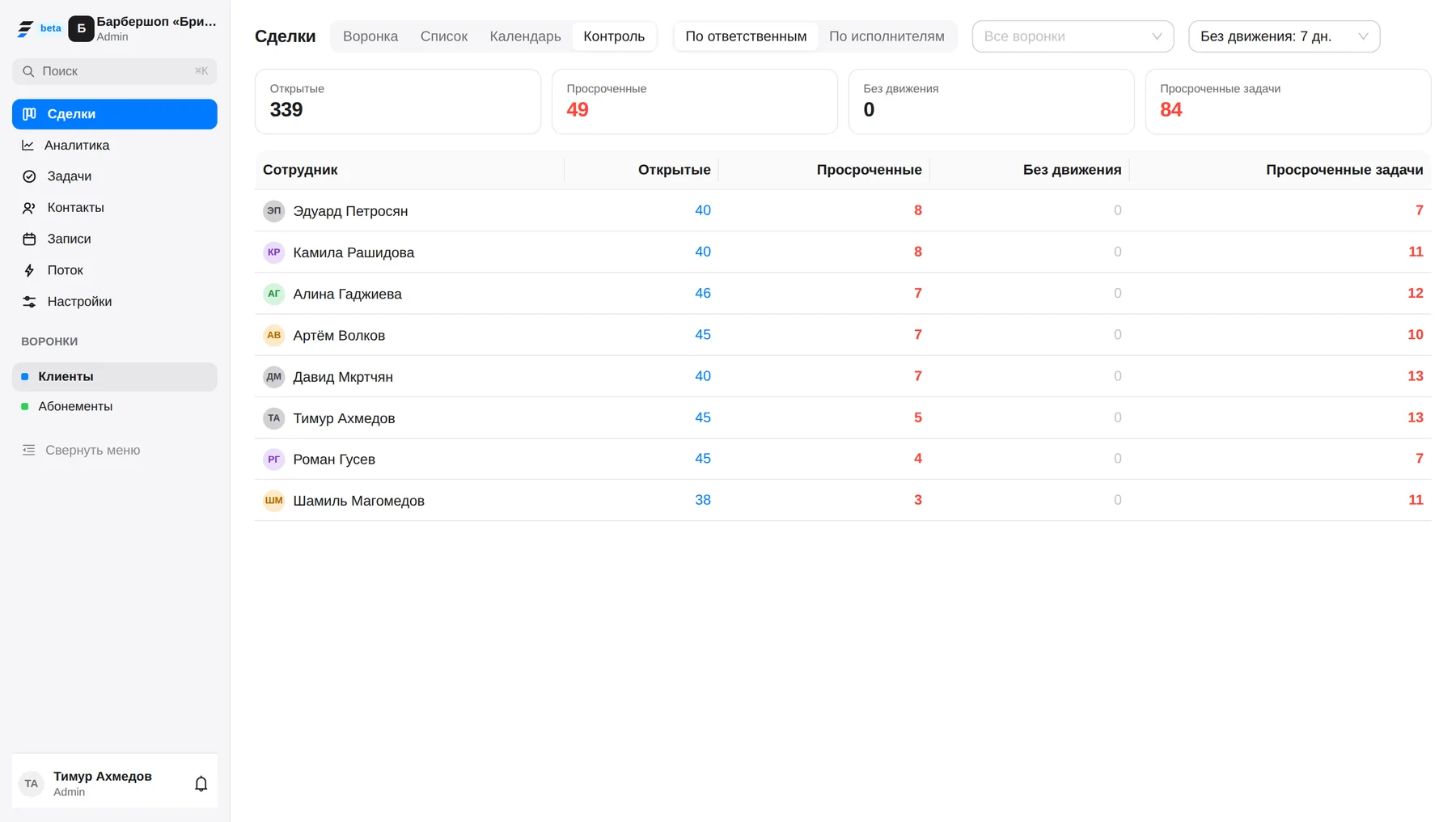1456x822 pixels.
Task: Click the Аналитика chart icon
Action: coord(28,146)
